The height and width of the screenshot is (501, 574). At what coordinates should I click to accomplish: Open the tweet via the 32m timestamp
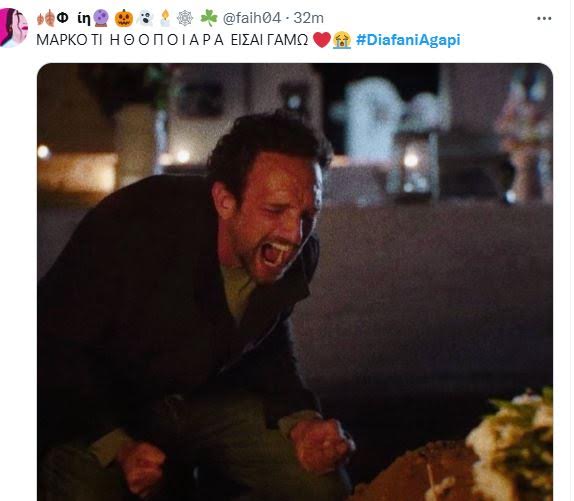[x=309, y=18]
